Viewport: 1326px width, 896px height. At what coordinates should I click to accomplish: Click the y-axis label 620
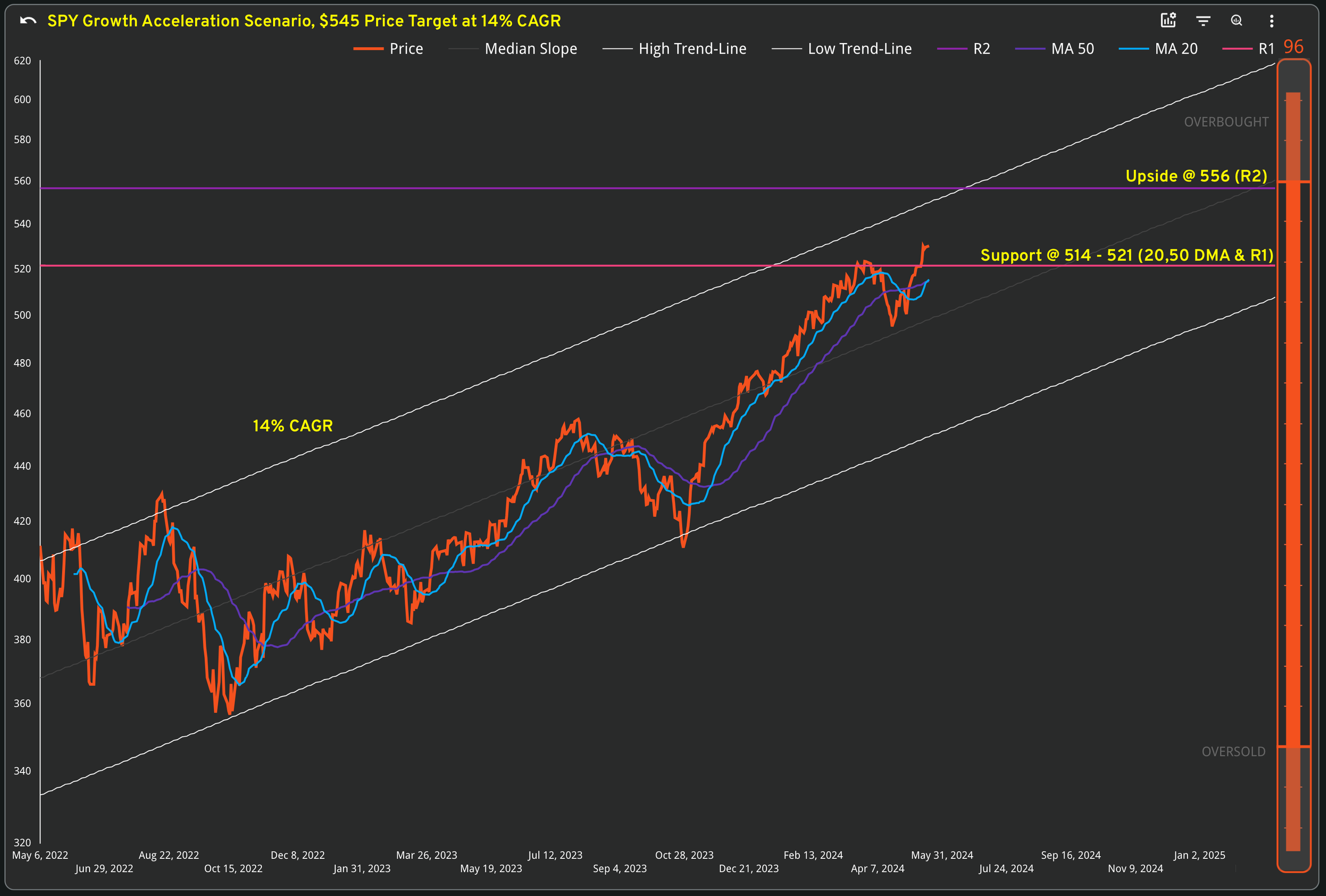(x=22, y=60)
